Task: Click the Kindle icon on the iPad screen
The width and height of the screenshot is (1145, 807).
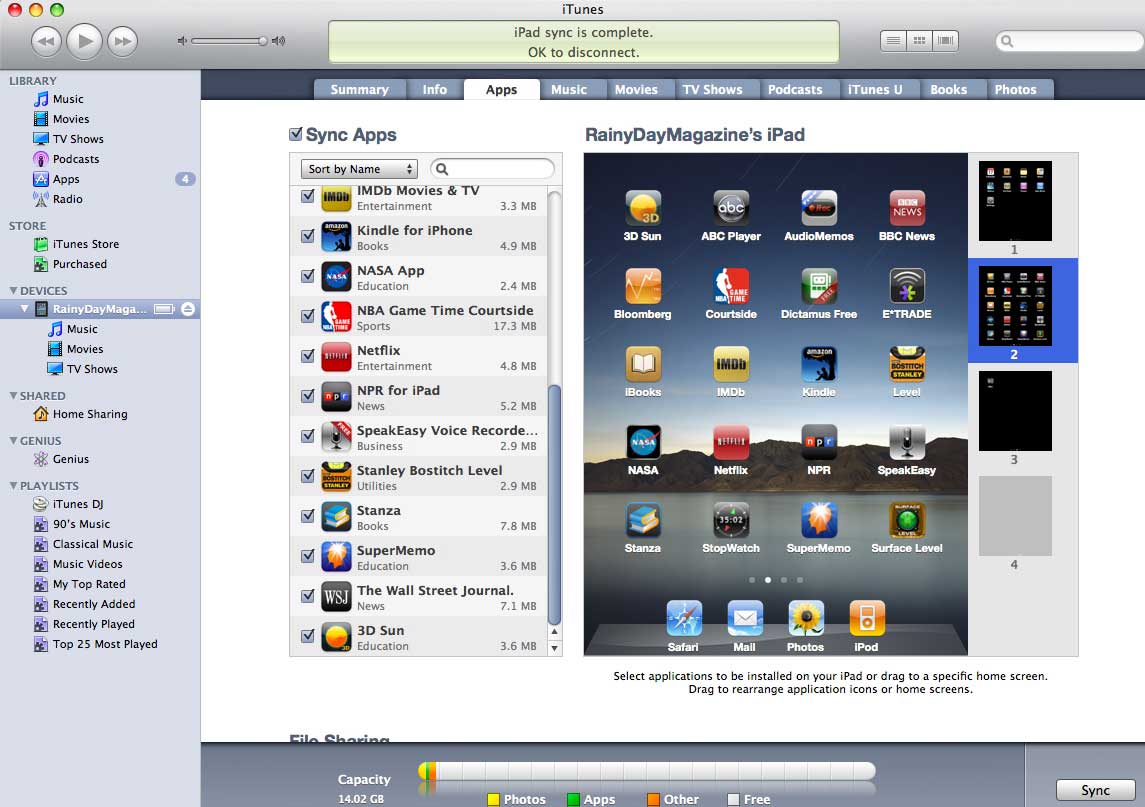Action: [819, 364]
